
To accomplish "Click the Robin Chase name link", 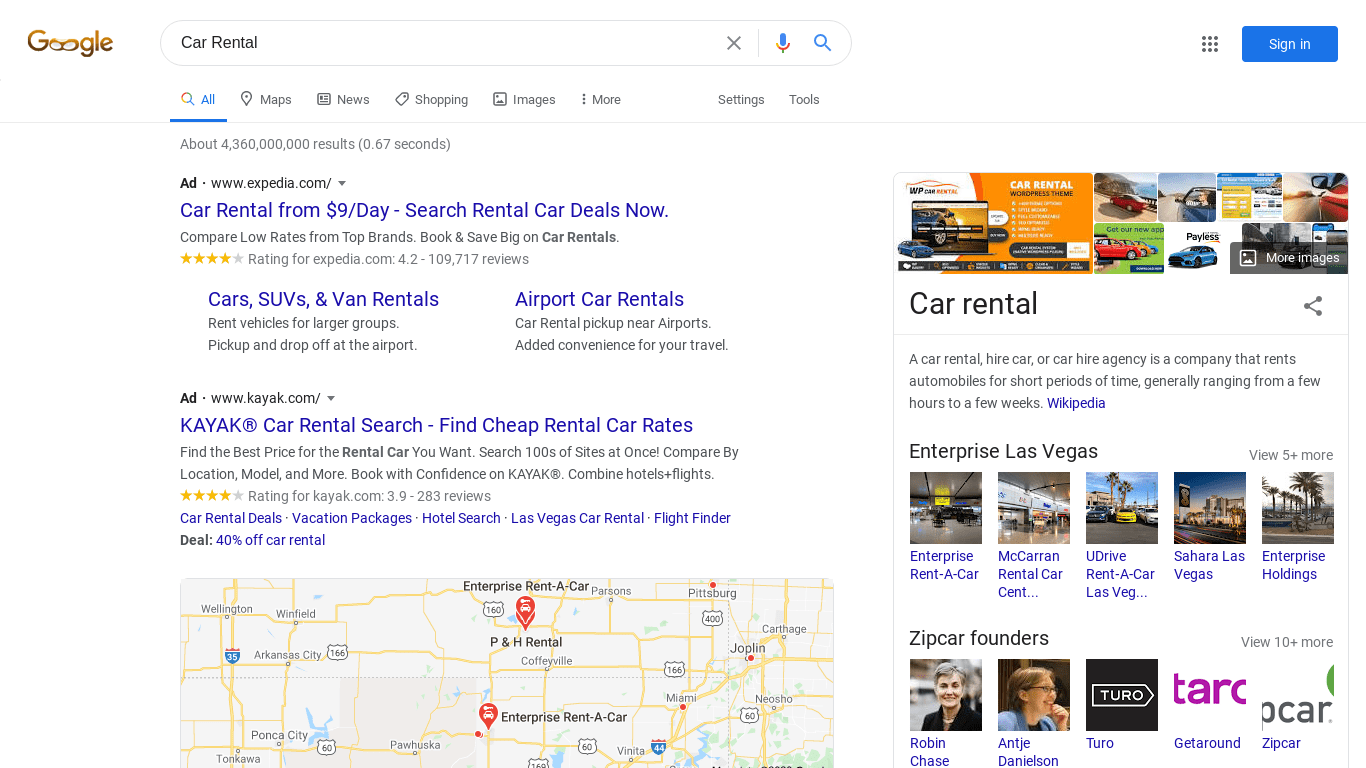I will point(929,752).
